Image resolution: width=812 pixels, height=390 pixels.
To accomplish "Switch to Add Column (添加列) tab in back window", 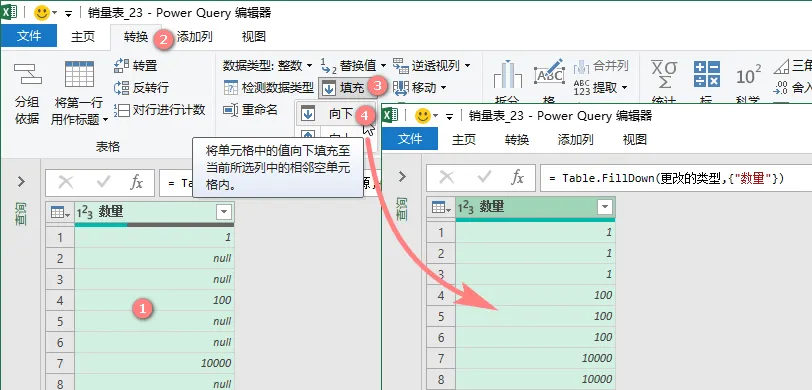I will point(195,36).
